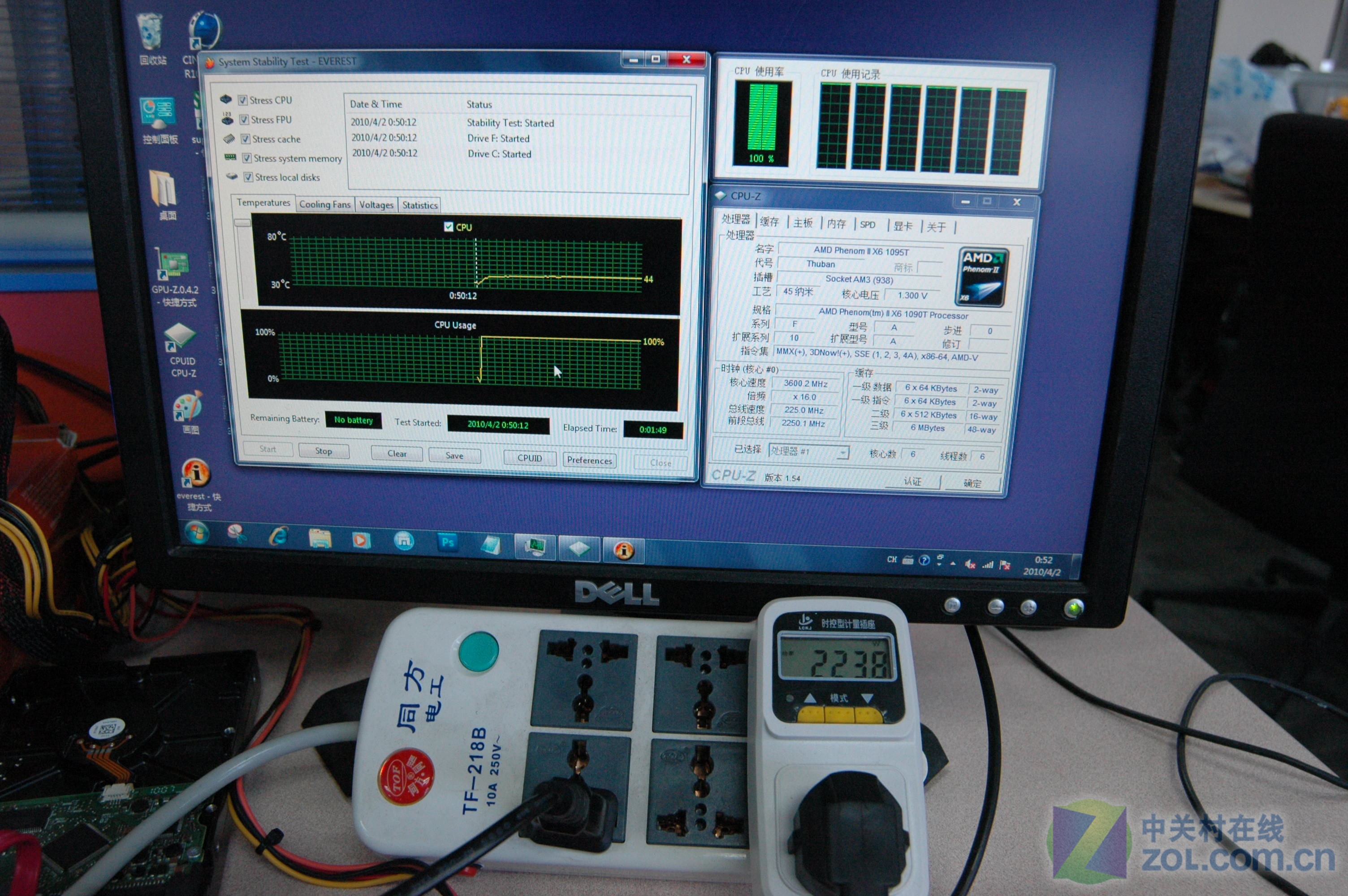Click the Save button in EVEREST
The height and width of the screenshot is (896, 1348).
tap(455, 456)
